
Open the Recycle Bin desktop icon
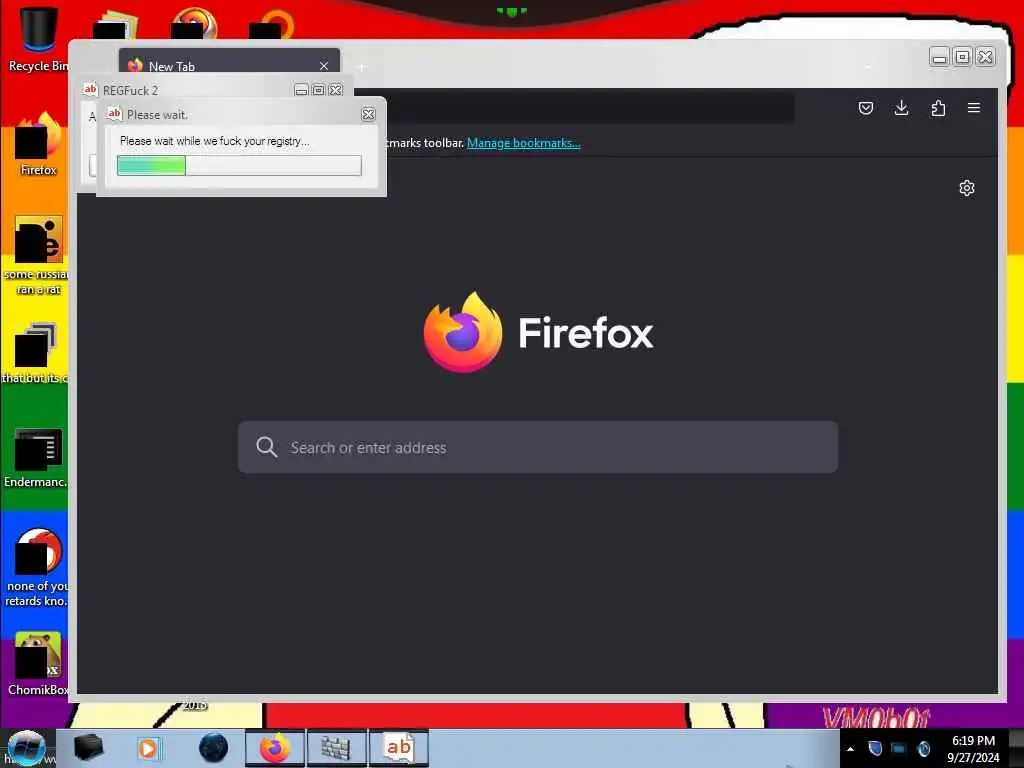[x=38, y=39]
